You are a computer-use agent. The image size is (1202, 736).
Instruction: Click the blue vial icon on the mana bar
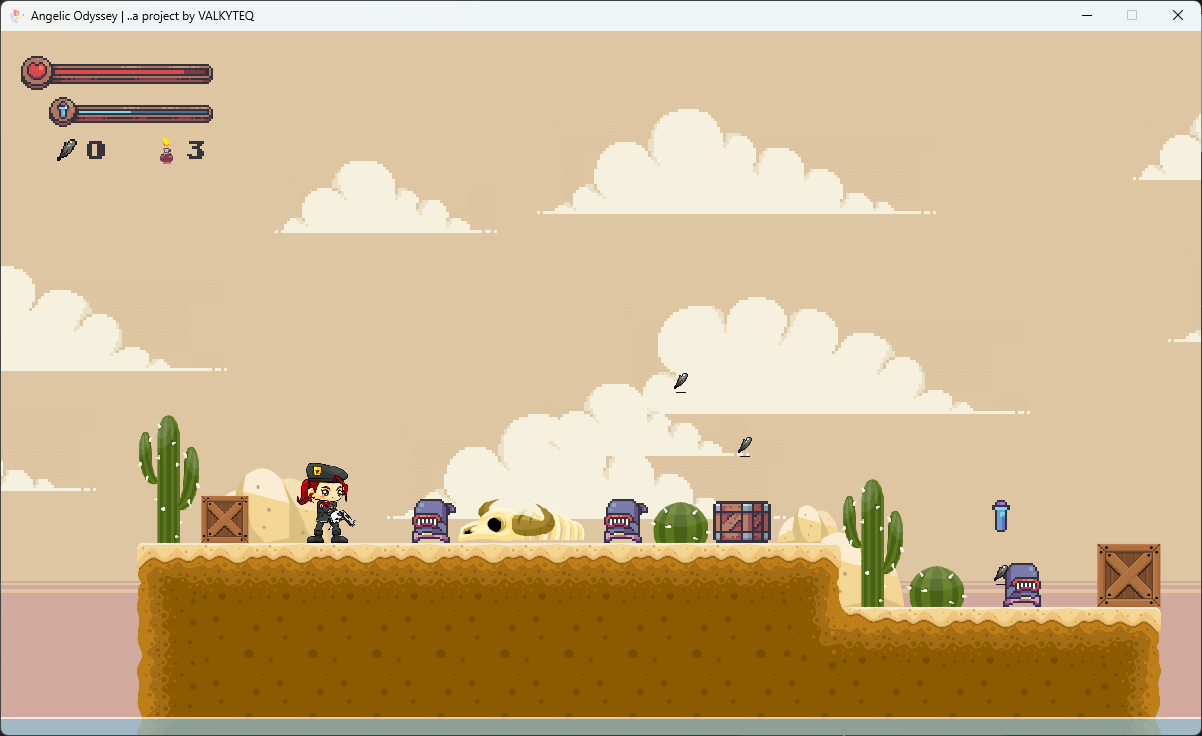63,111
